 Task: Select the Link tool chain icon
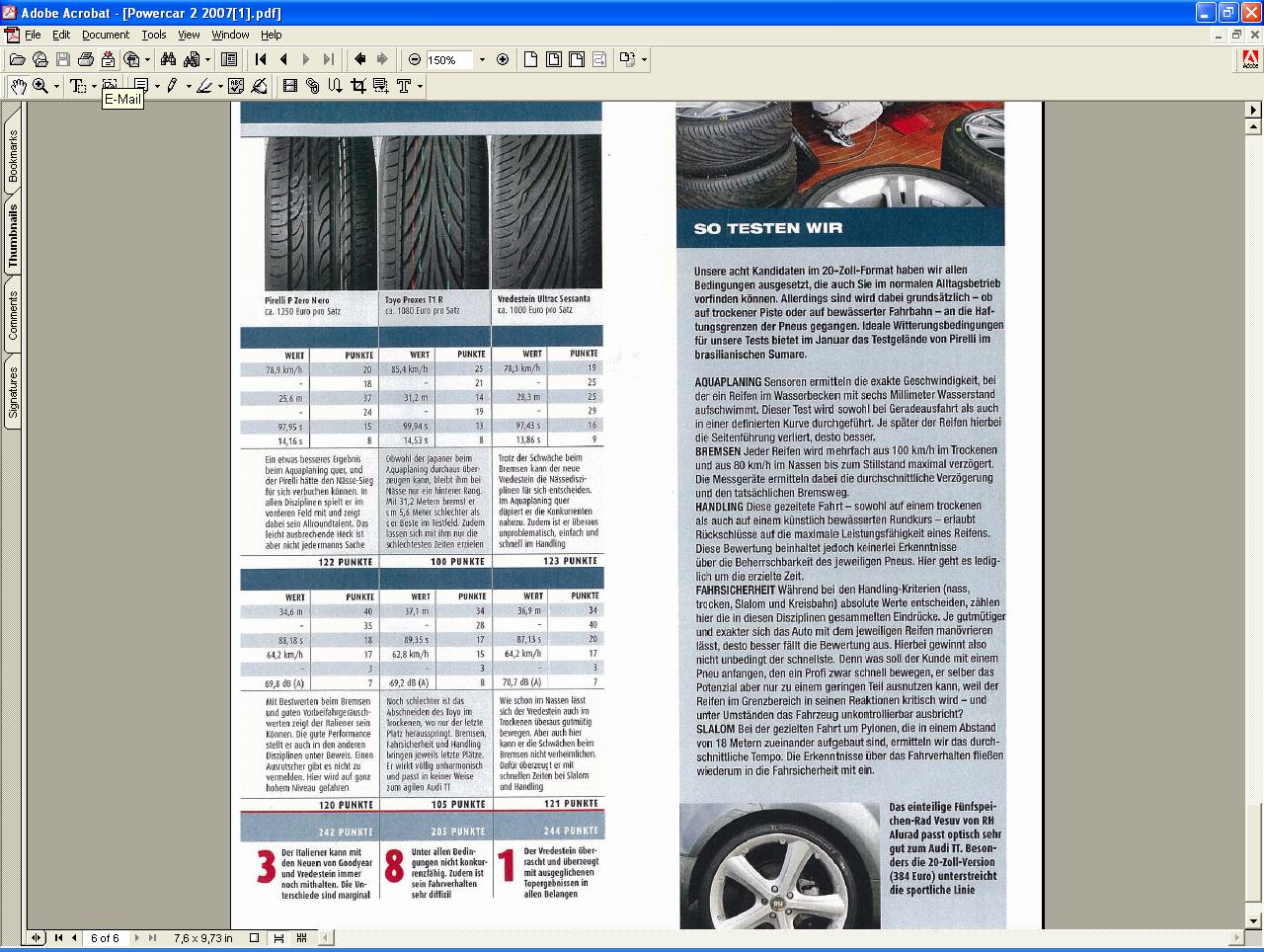point(313,86)
